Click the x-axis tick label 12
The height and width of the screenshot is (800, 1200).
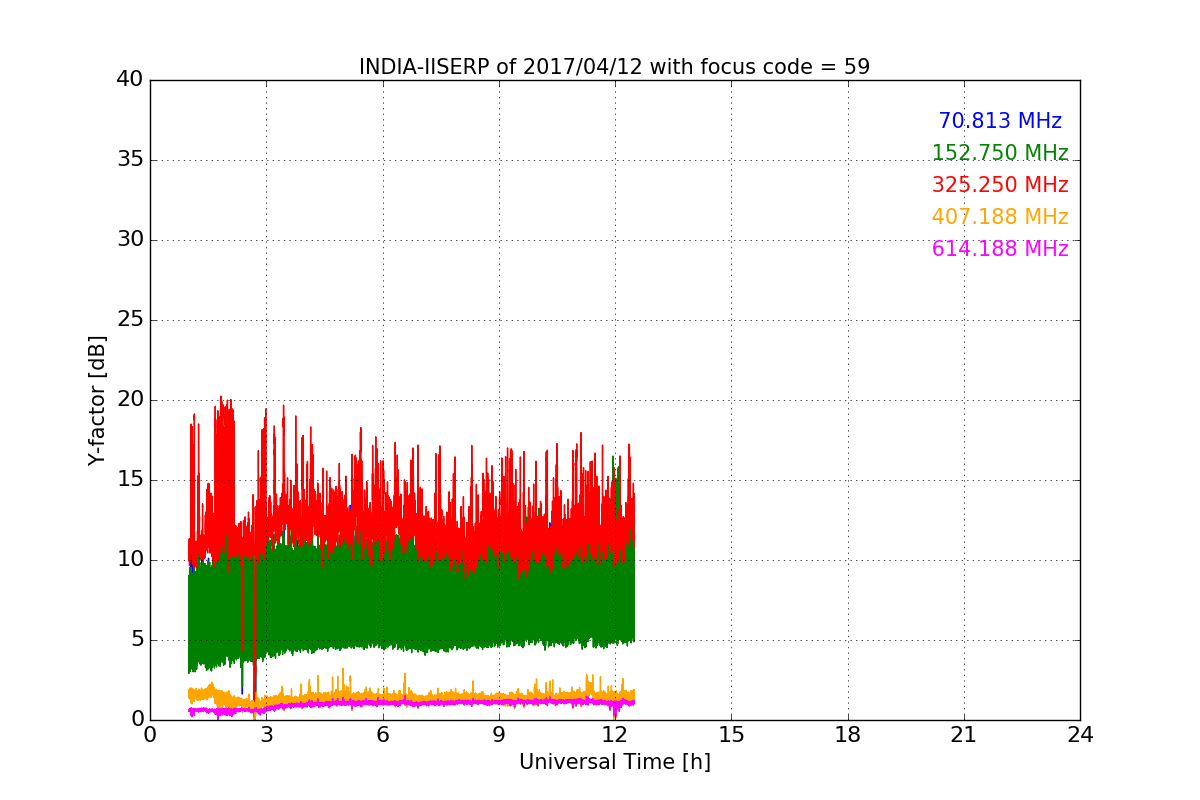pyautogui.click(x=615, y=735)
